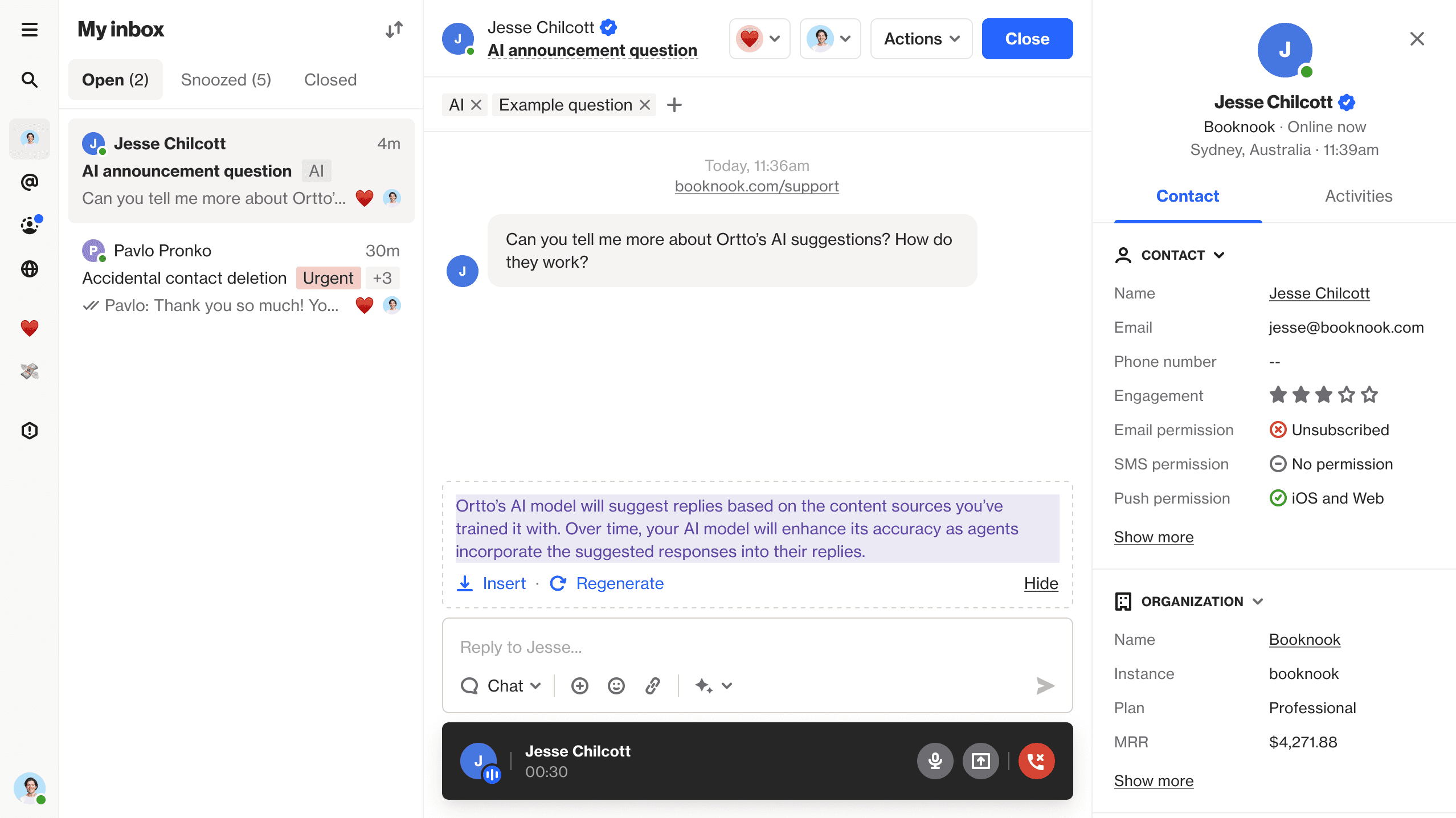Viewport: 1456px width, 818px height.
Task: Collapse the ORGANIZATION section
Action: [x=1258, y=602]
